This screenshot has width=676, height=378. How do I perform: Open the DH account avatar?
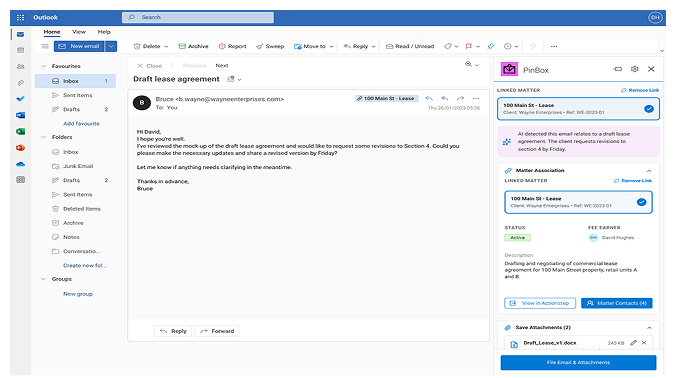click(x=655, y=17)
